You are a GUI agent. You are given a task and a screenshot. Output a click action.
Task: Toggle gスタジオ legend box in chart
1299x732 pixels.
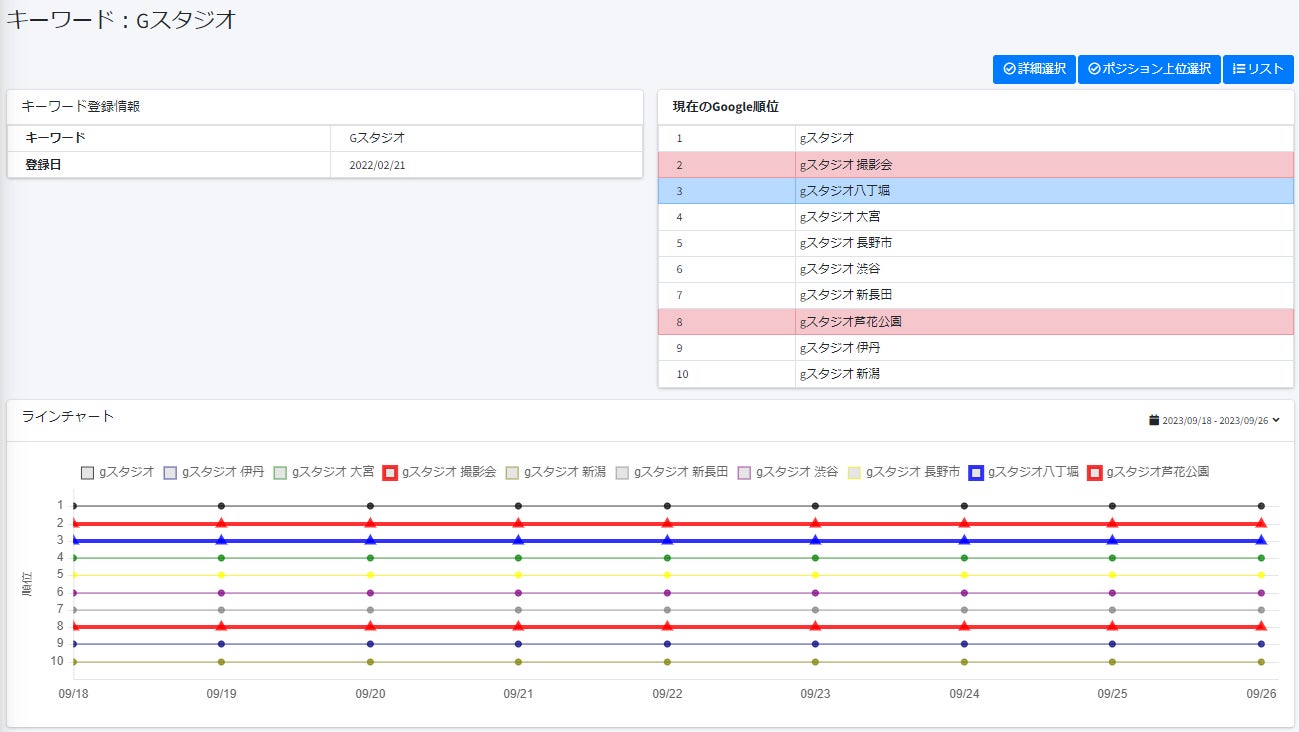pos(88,472)
